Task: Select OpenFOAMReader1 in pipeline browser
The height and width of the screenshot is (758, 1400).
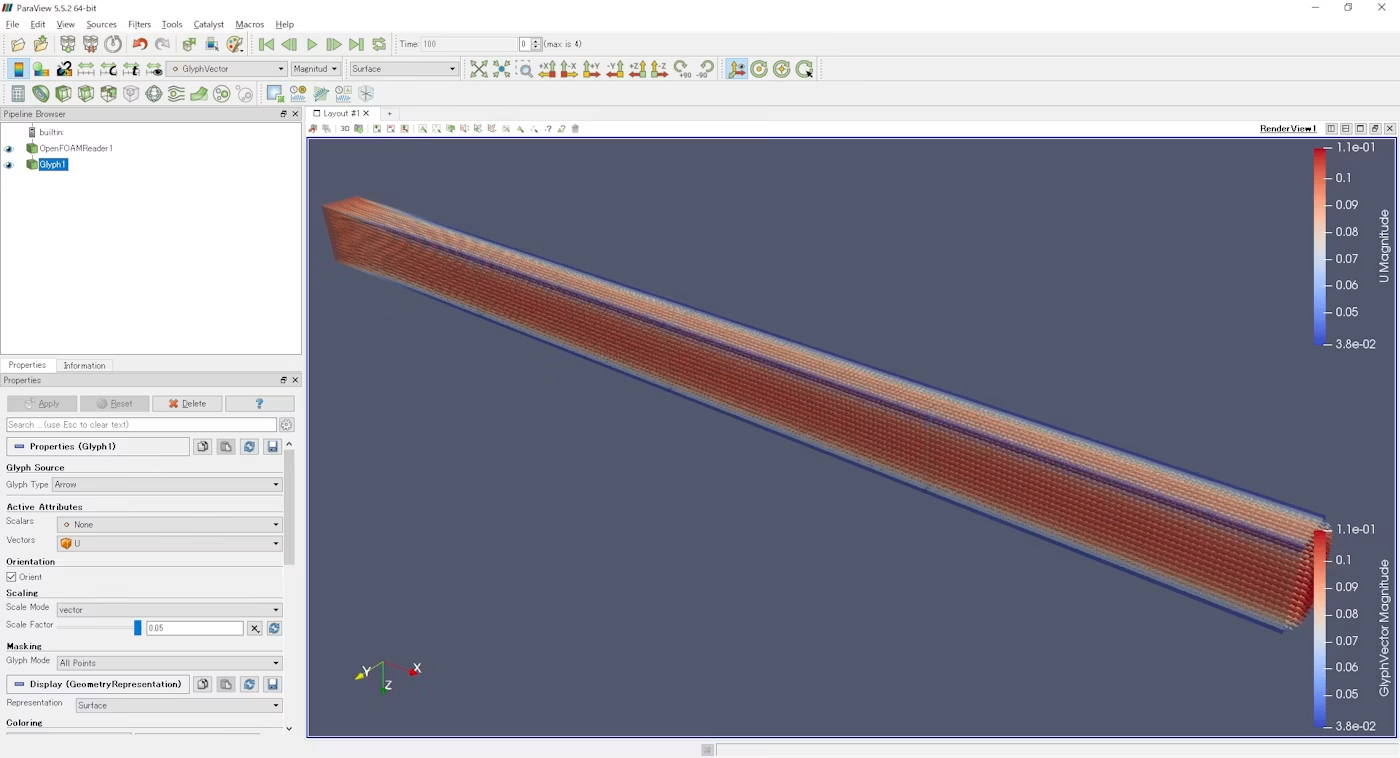Action: (76, 148)
